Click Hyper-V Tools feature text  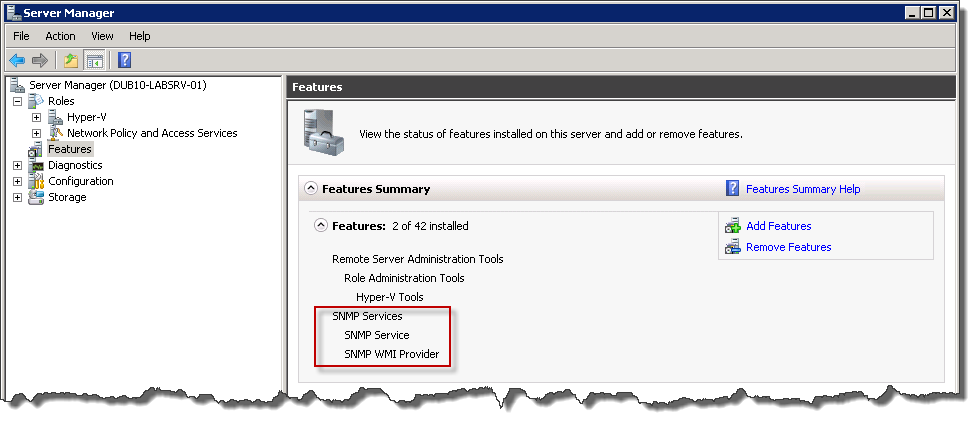(x=390, y=297)
